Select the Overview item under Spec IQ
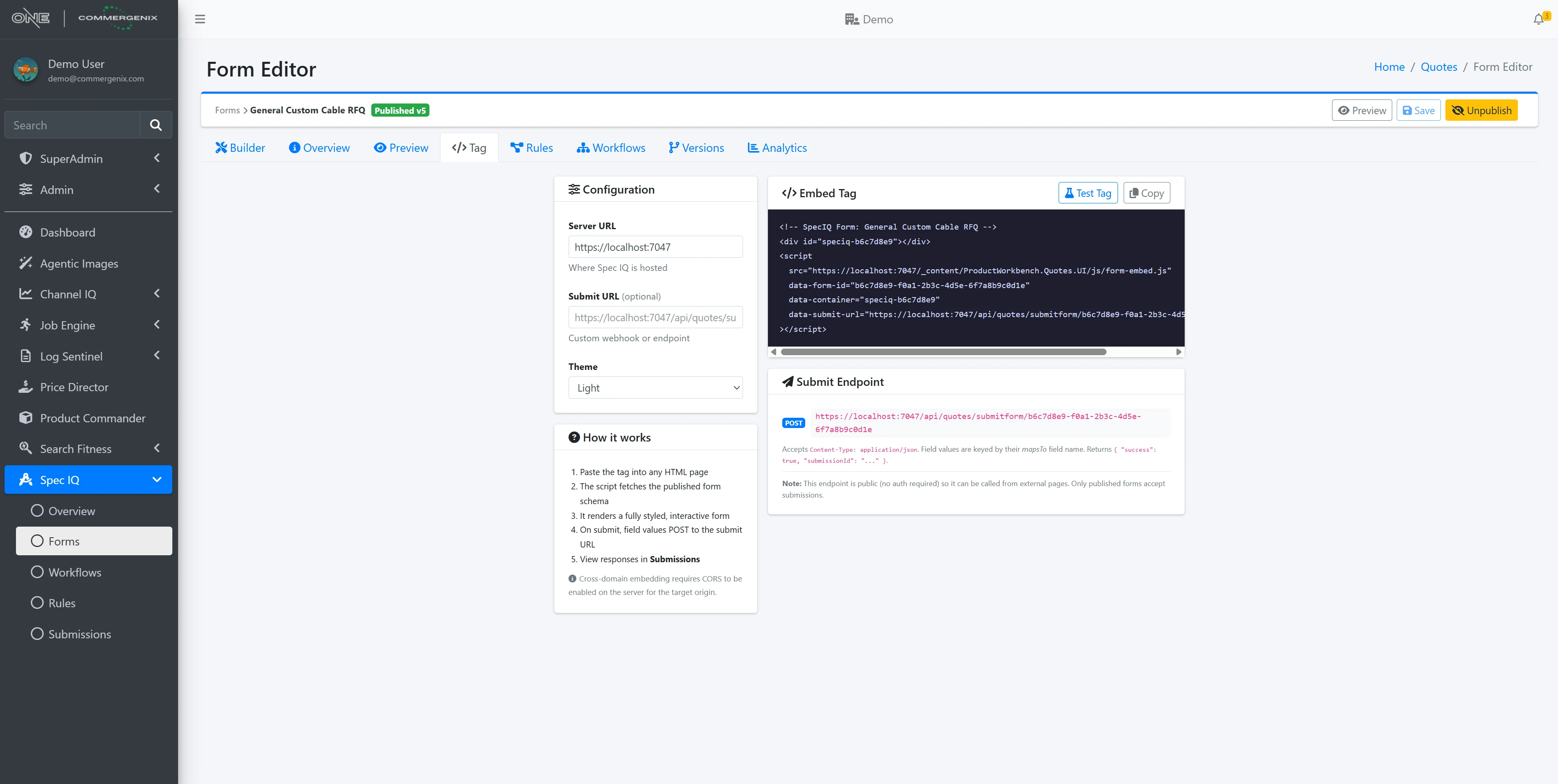 click(94, 511)
